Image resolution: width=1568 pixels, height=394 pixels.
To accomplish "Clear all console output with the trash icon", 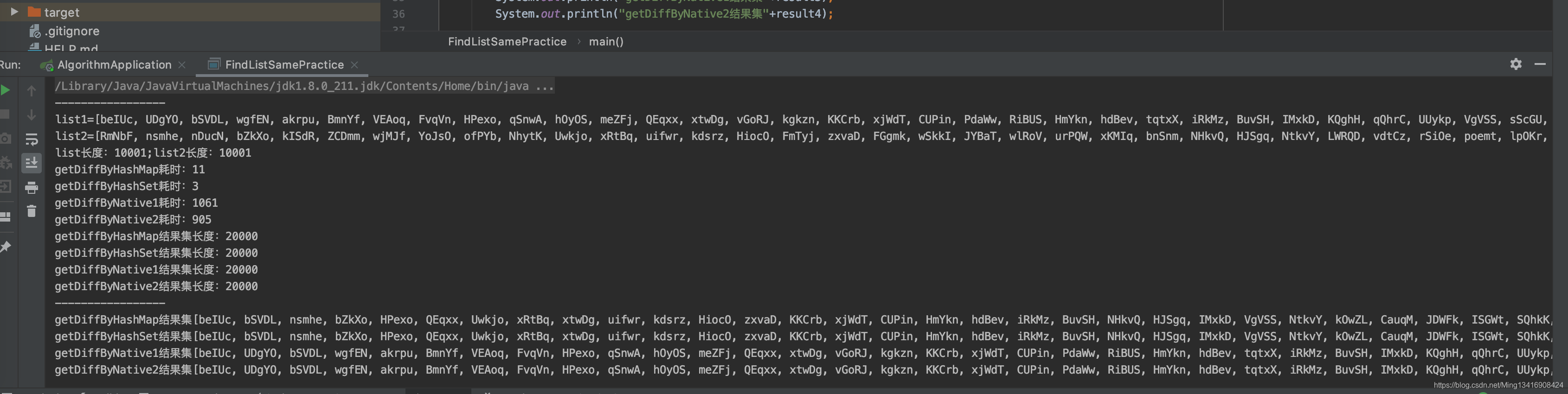I will pos(32,211).
